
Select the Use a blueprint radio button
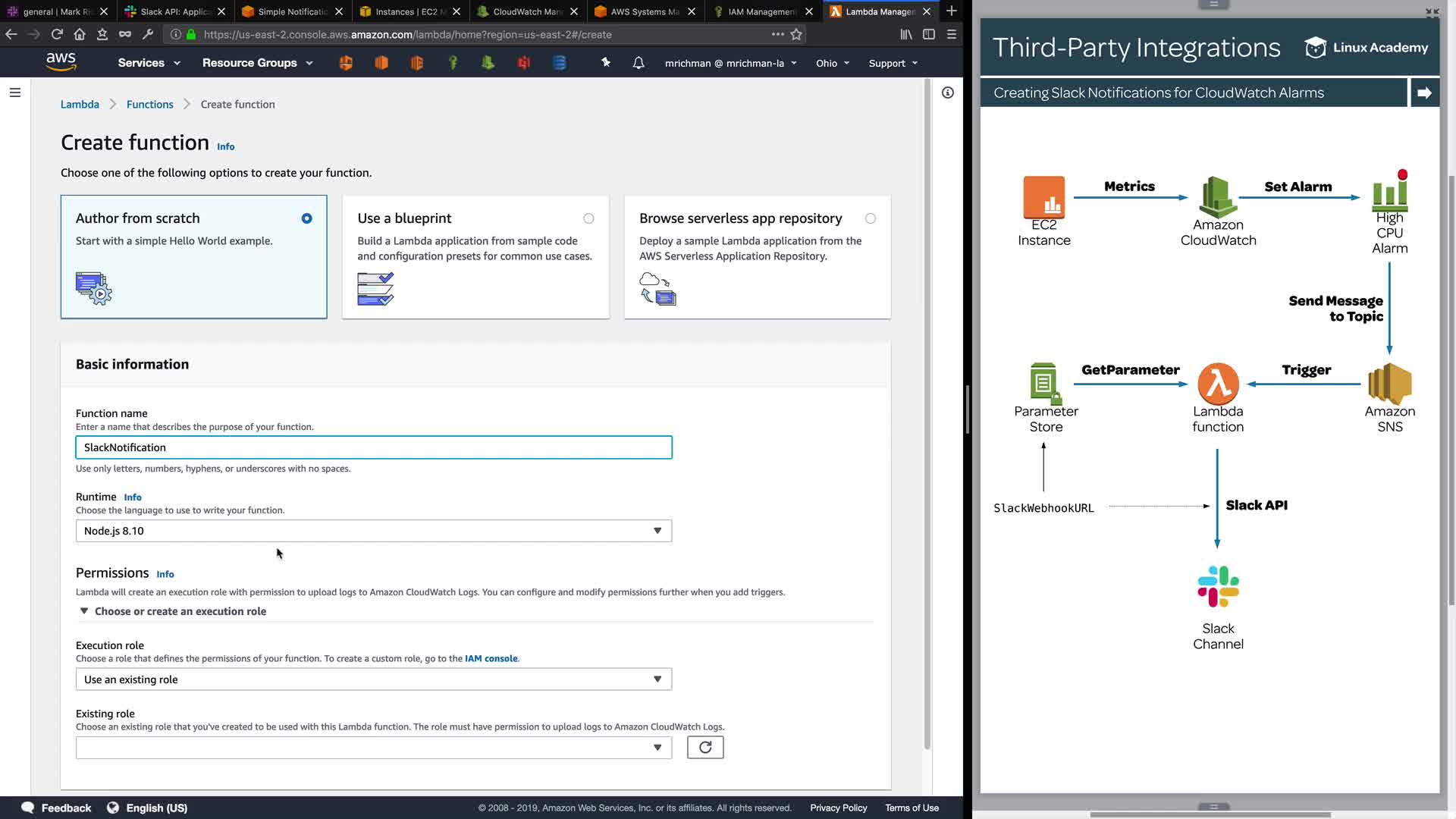coord(588,218)
